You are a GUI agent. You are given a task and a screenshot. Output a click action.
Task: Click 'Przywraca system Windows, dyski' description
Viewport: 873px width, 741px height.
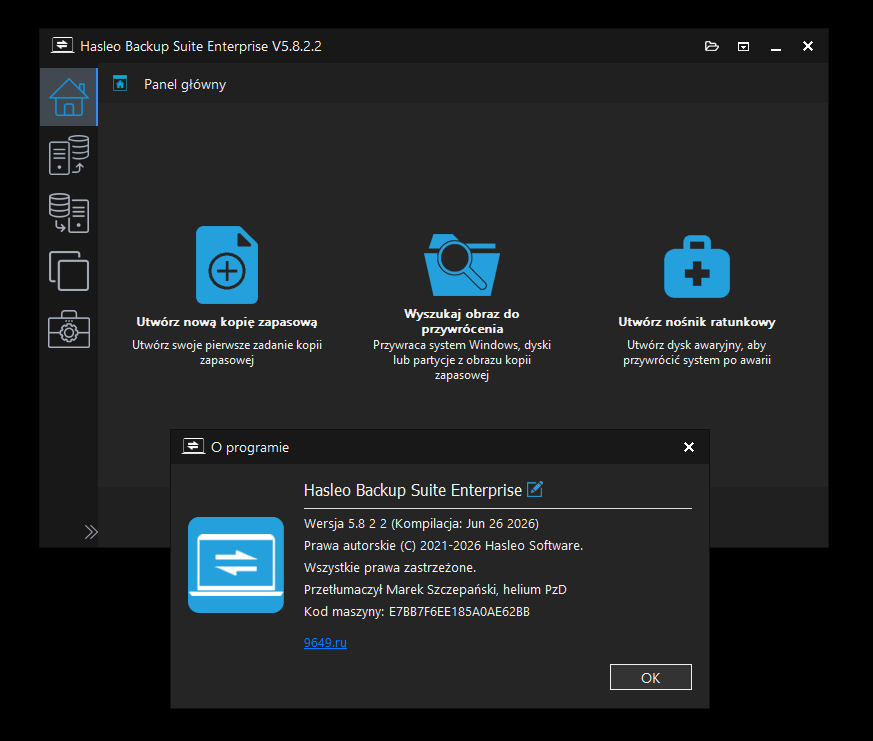(x=462, y=360)
